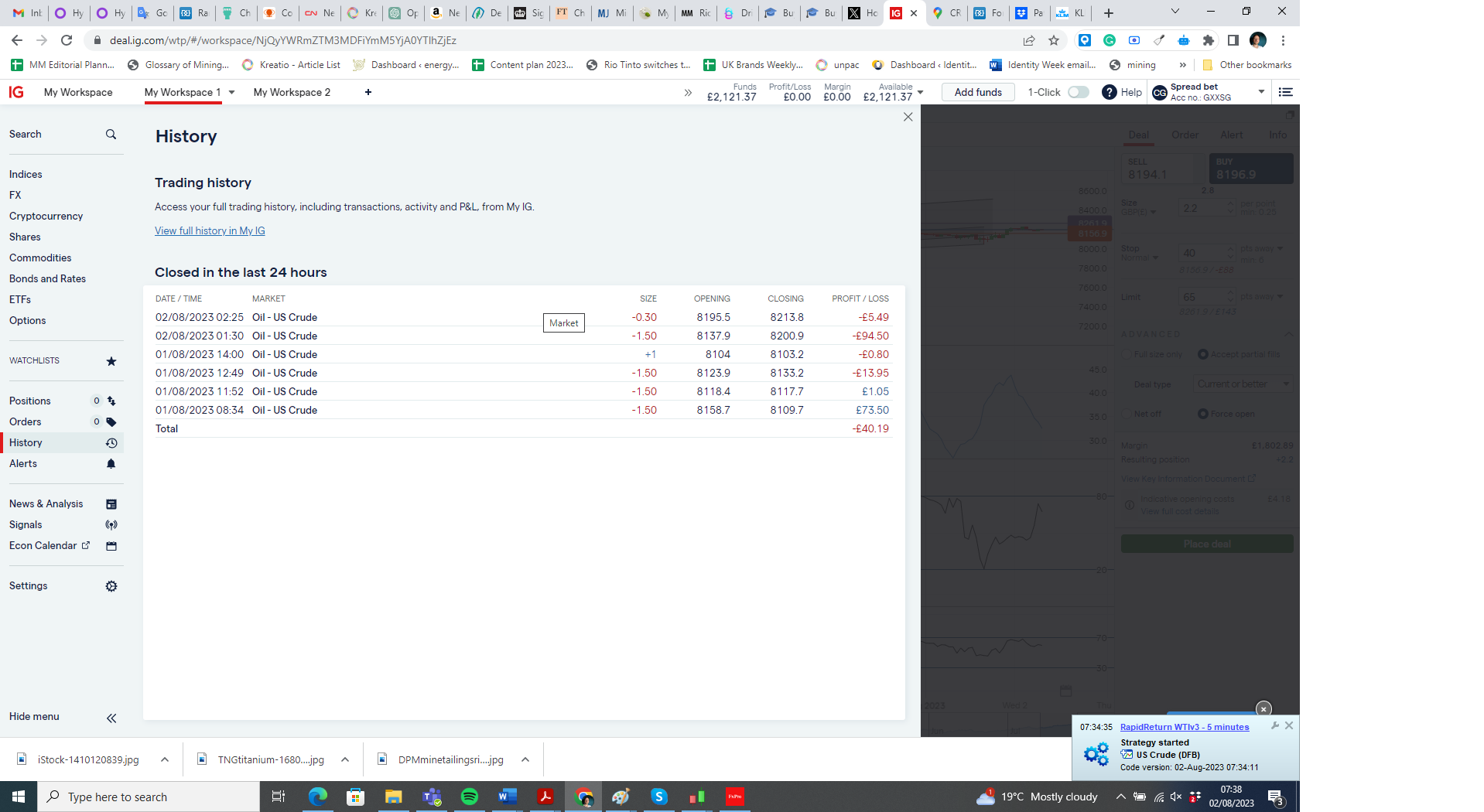Collapse the Advanced section in the deal ticket

coord(1288,334)
